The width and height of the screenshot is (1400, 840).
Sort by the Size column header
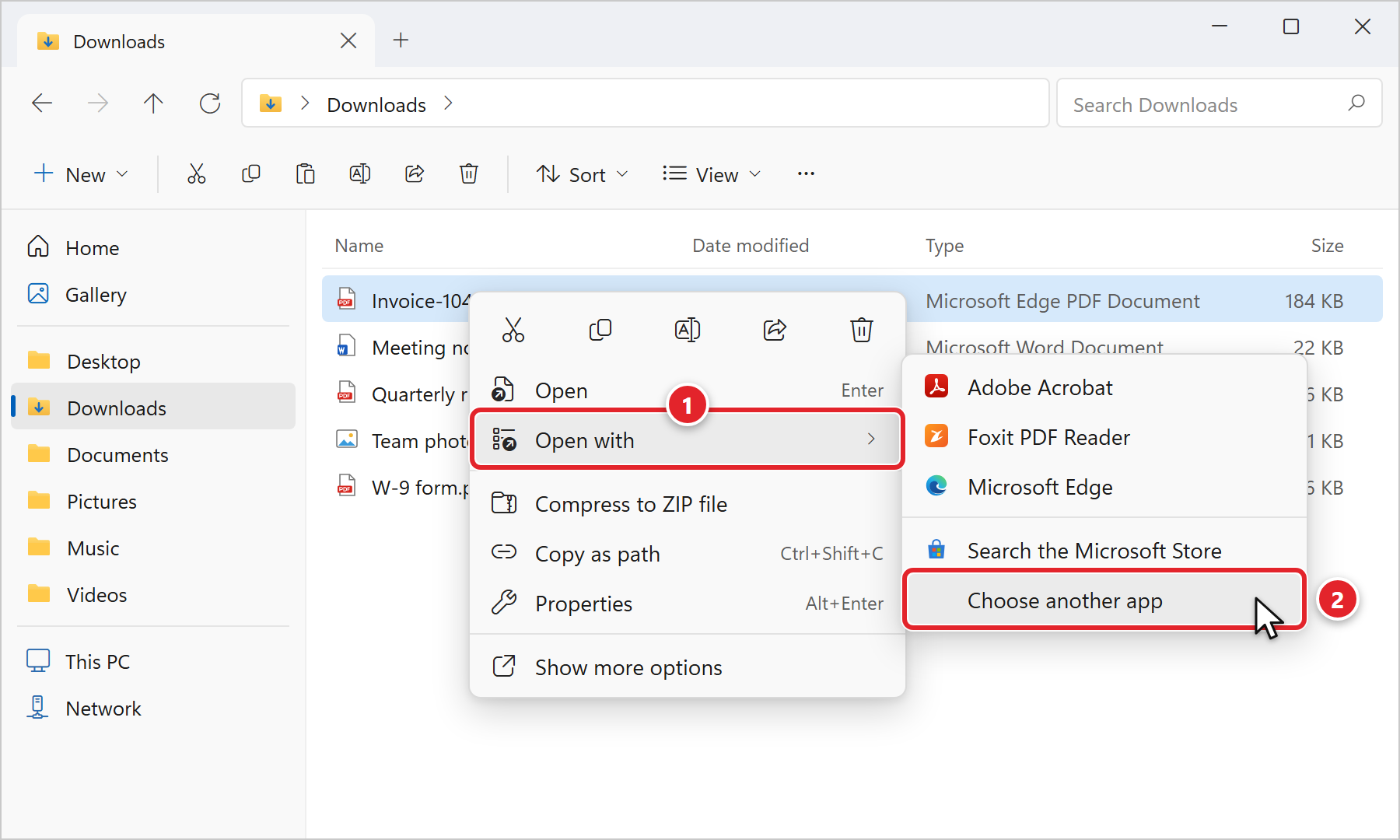(x=1327, y=246)
